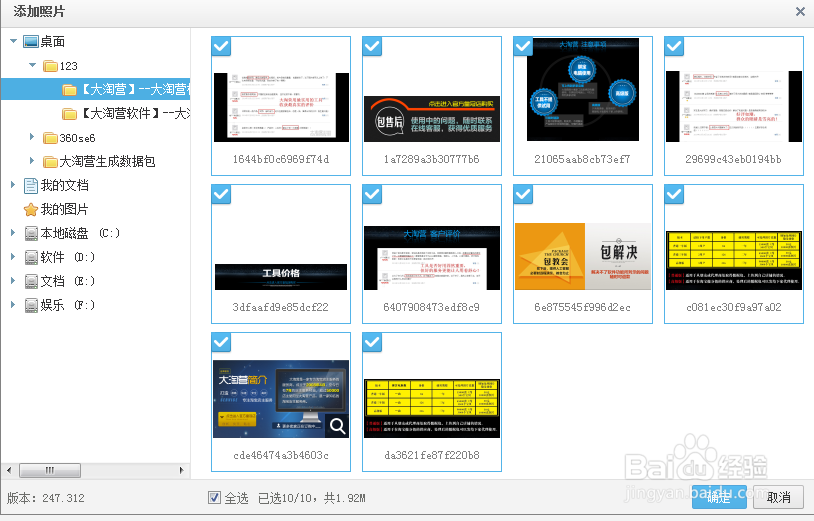This screenshot has width=814, height=521.
Task: Select the 360se6 label
Action: (77, 138)
